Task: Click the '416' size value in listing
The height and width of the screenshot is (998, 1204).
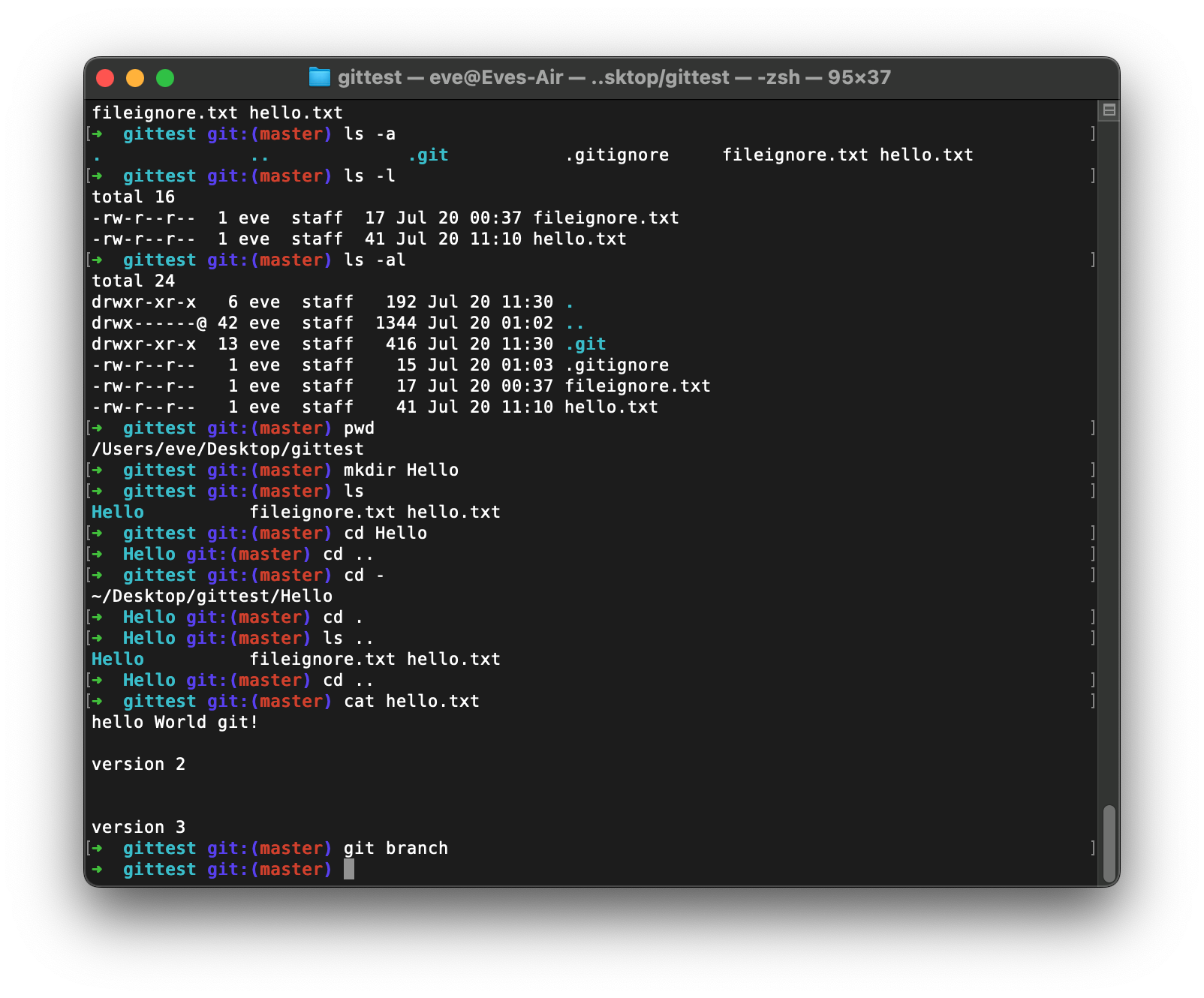Action: (401, 344)
